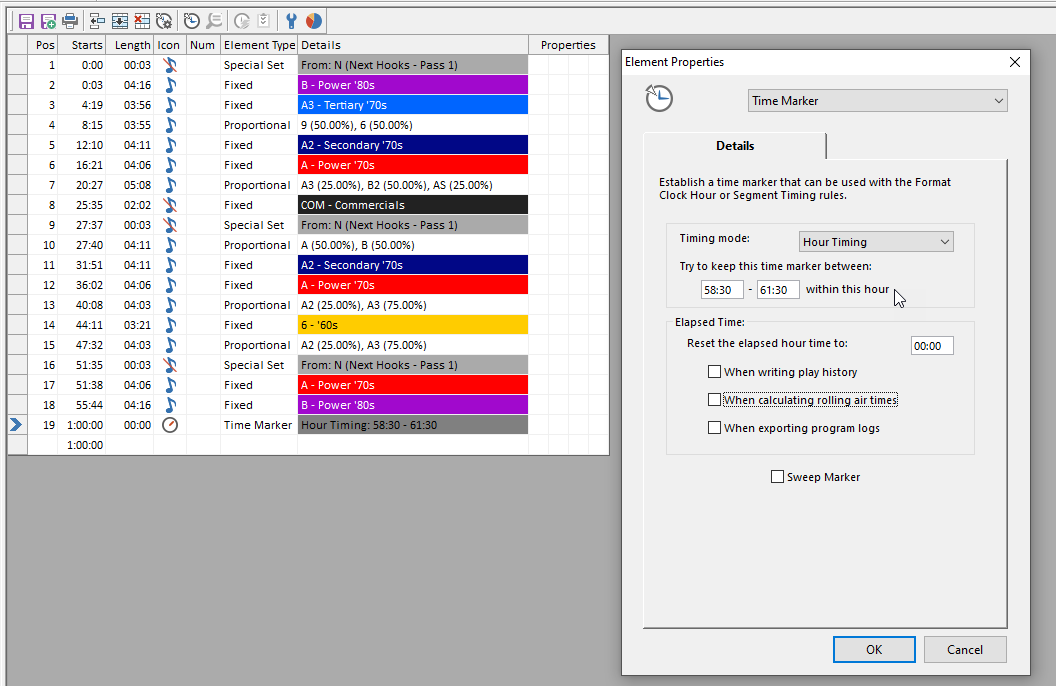Select the blue A3 - Tertiary '70s row

pos(413,105)
